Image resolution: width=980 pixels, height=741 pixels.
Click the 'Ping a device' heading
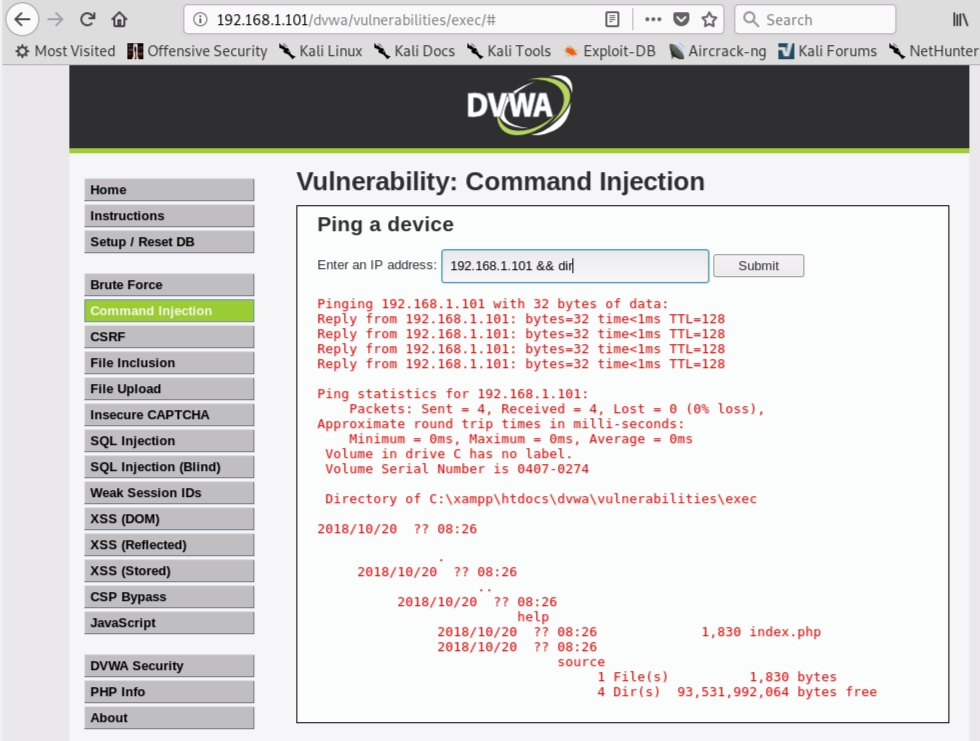click(386, 224)
